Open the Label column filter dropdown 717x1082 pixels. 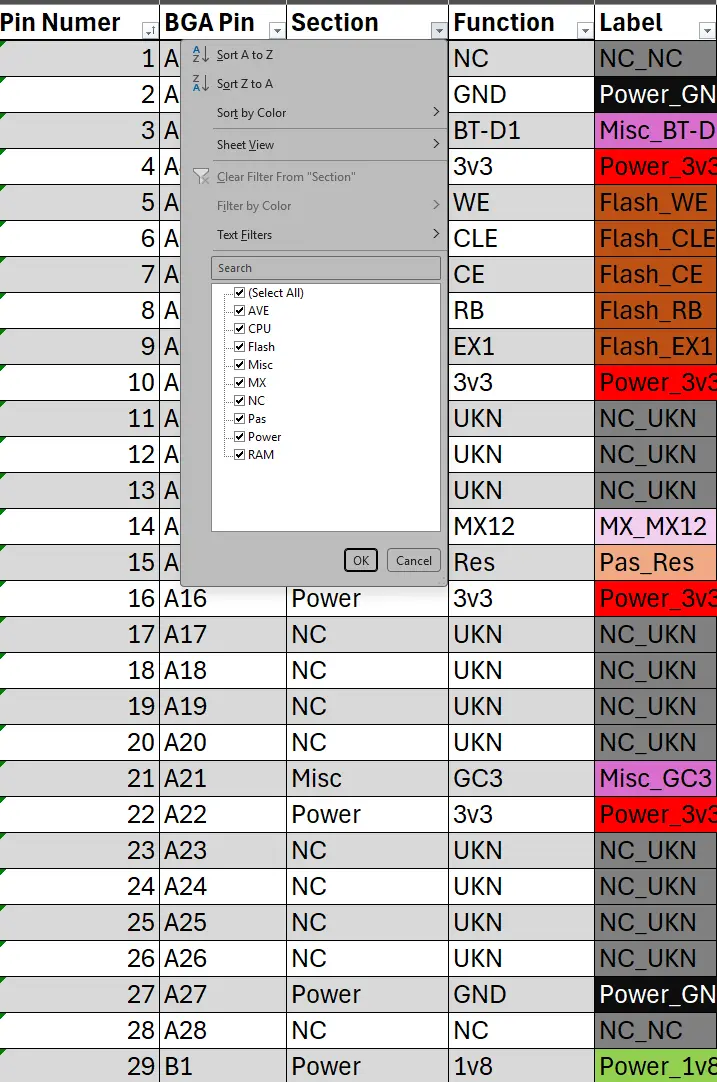click(x=707, y=30)
